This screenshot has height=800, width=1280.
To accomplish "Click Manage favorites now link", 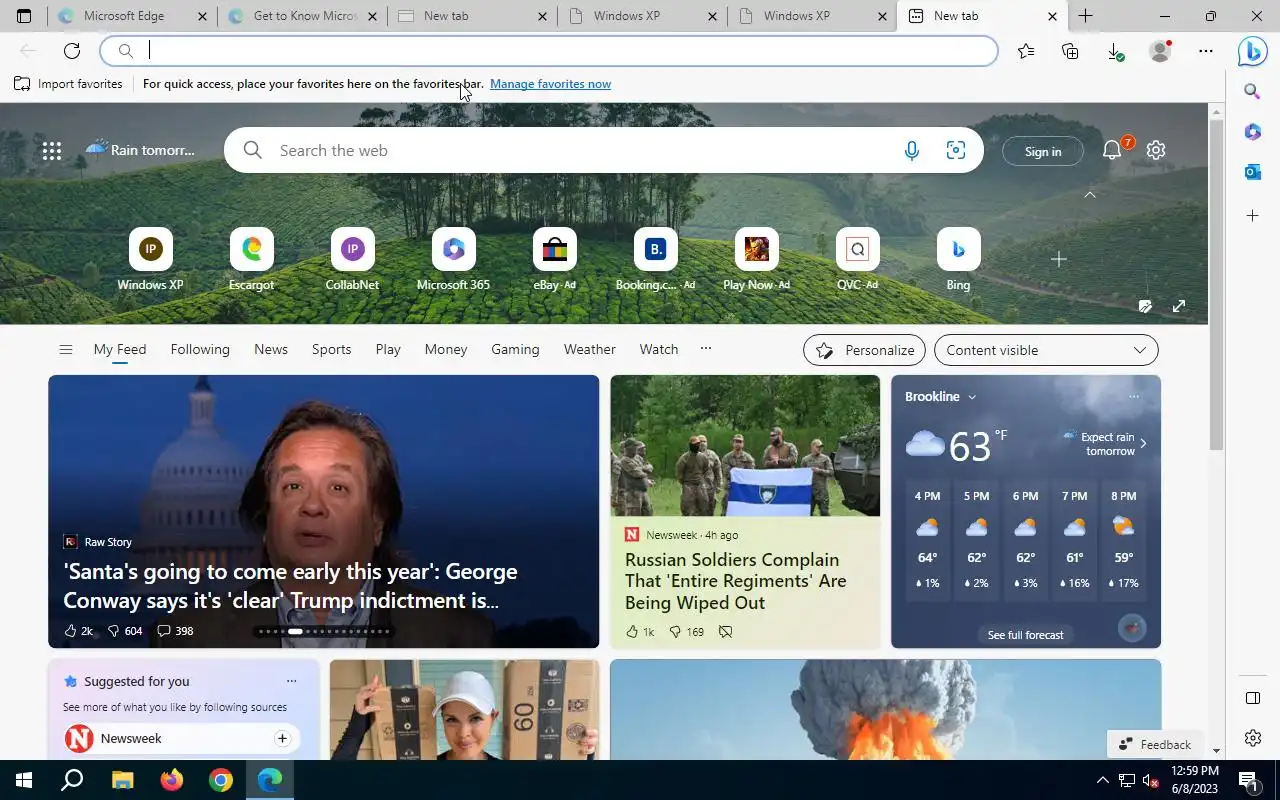I will point(550,84).
